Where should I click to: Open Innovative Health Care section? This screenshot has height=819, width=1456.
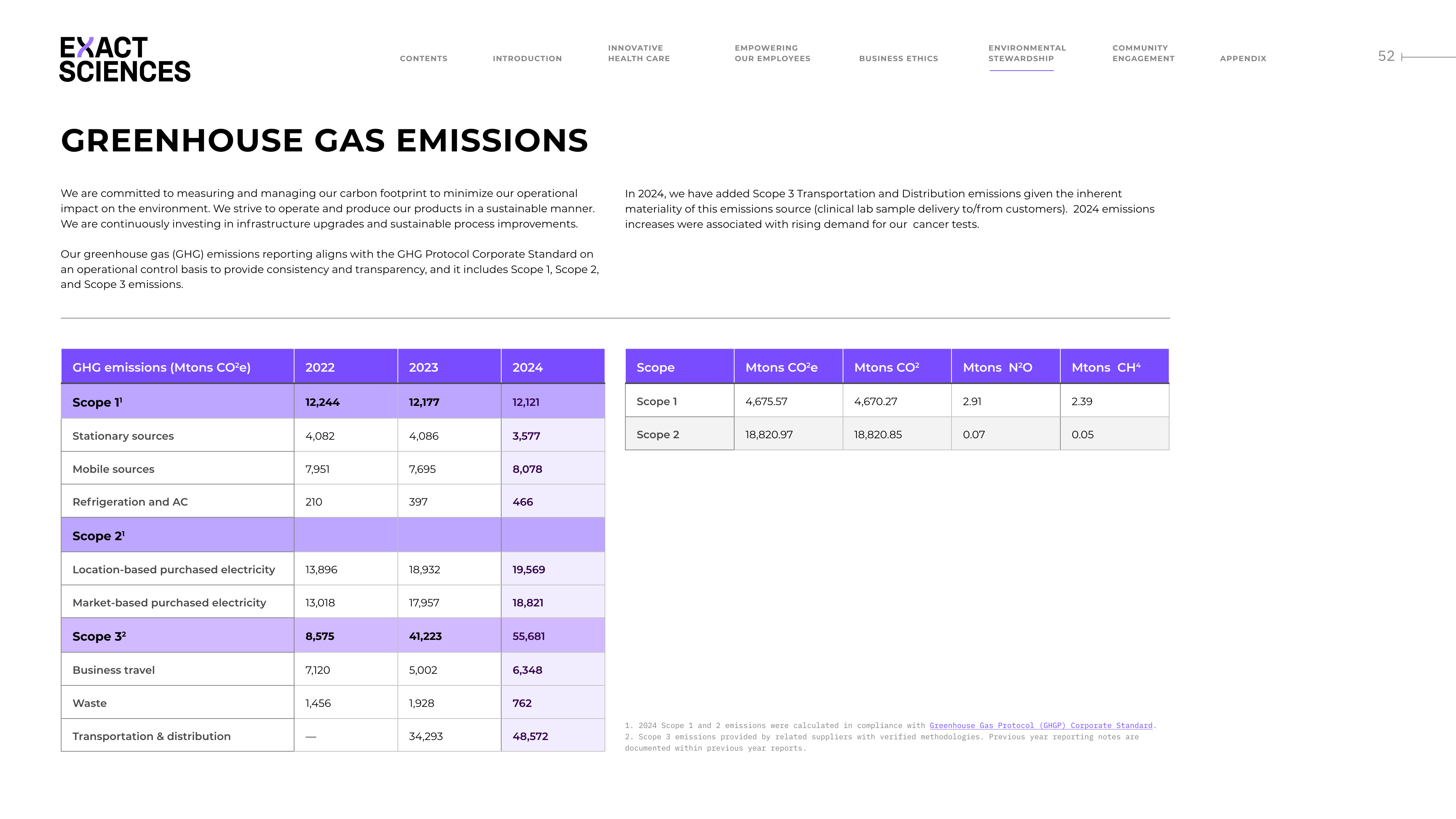639,53
